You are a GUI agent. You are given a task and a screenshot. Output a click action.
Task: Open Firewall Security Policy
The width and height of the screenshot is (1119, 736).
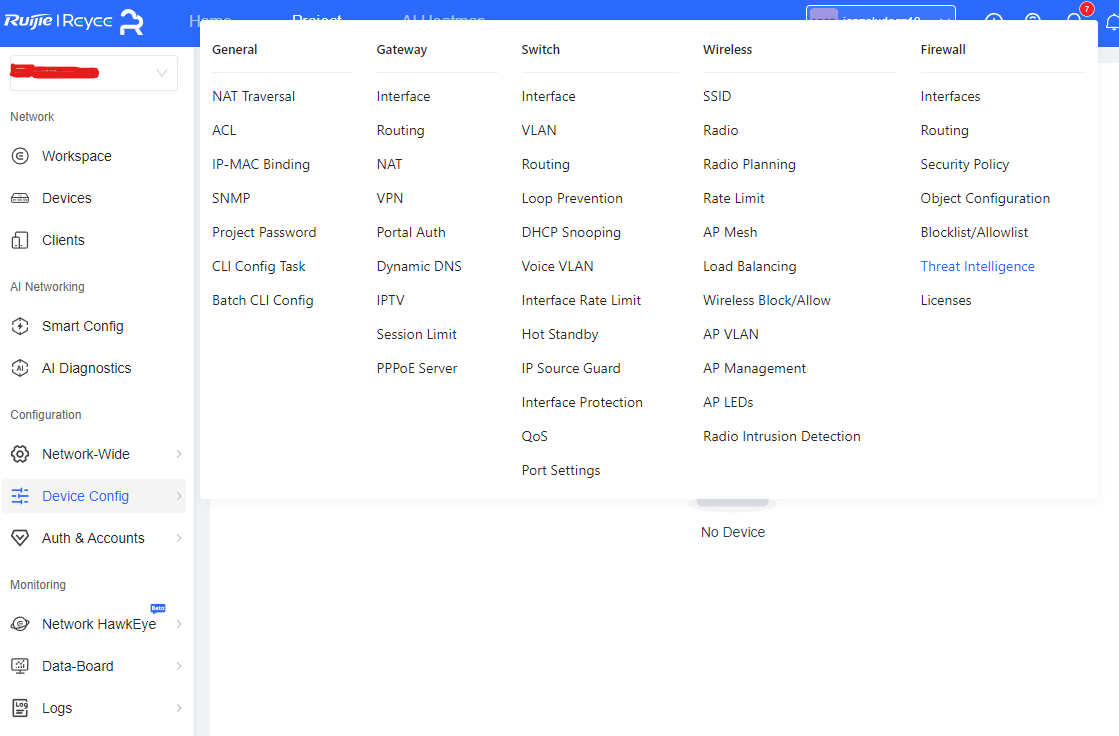pyautogui.click(x=965, y=164)
